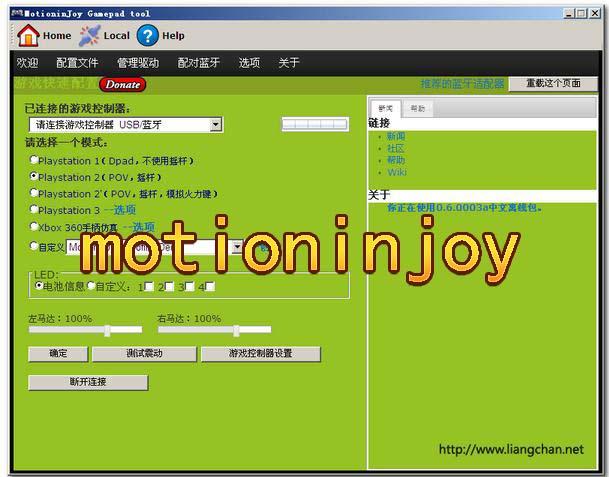The width and height of the screenshot is (609, 477).
Task: Open Help via blue question icon
Action: pyautogui.click(x=148, y=35)
